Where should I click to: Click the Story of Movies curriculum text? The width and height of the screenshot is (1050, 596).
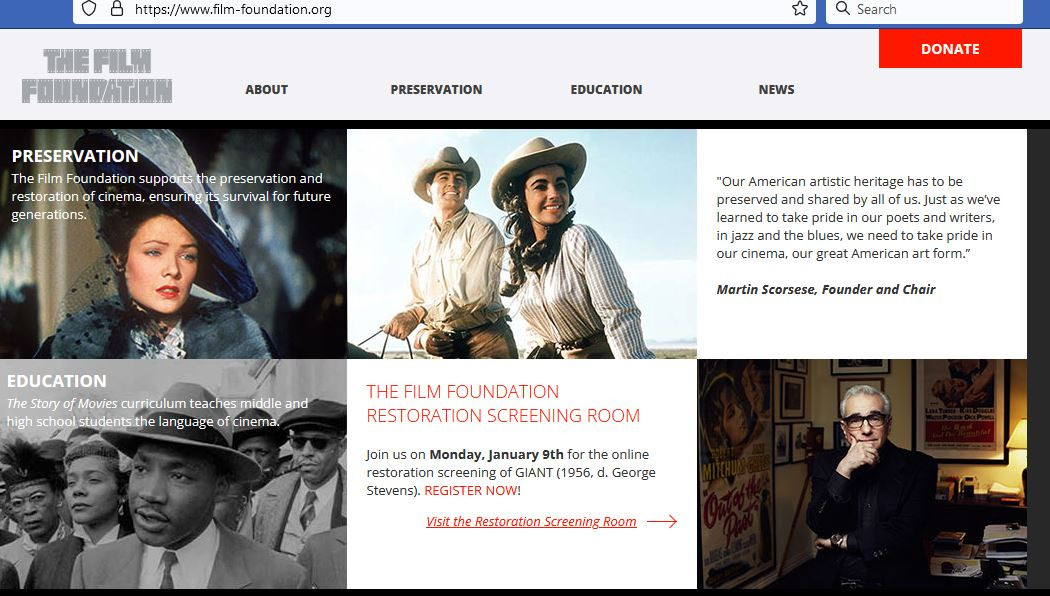pos(157,413)
